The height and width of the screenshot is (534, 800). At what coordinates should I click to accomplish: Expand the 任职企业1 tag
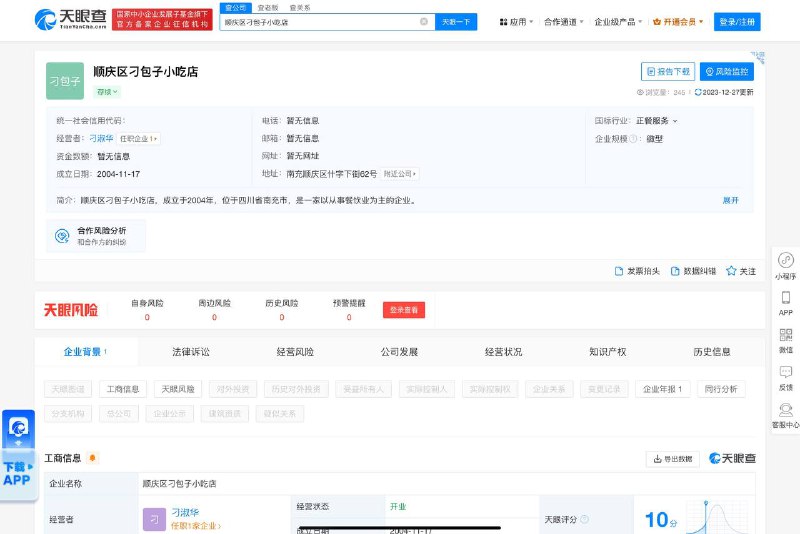click(138, 139)
